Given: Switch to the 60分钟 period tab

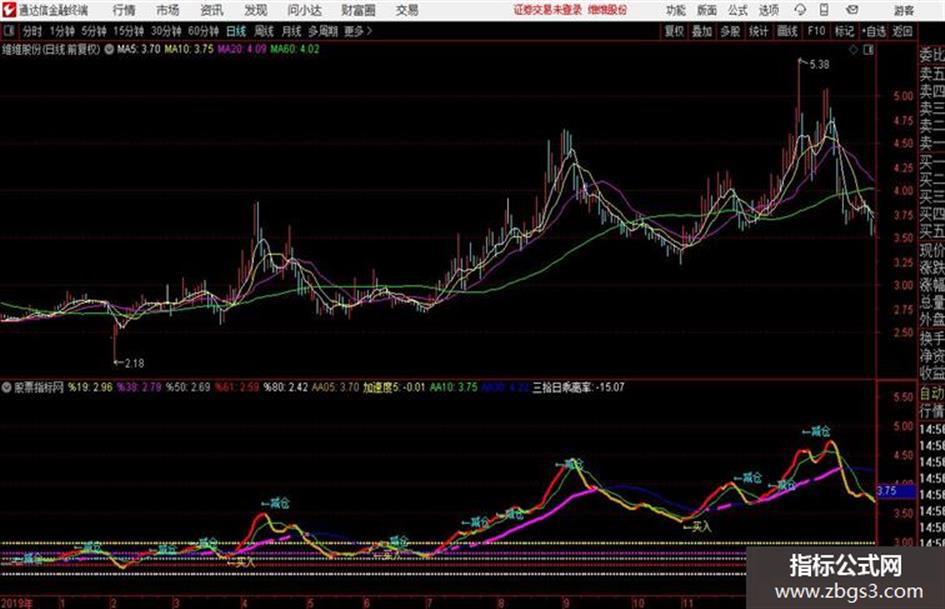Looking at the screenshot, I should tap(203, 31).
